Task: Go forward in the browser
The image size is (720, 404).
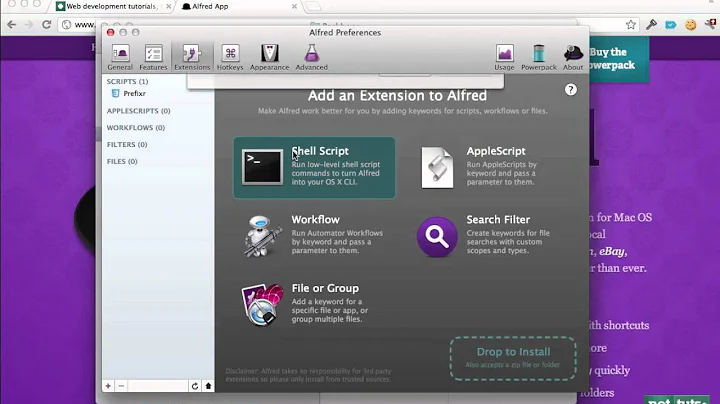Action: tap(29, 24)
